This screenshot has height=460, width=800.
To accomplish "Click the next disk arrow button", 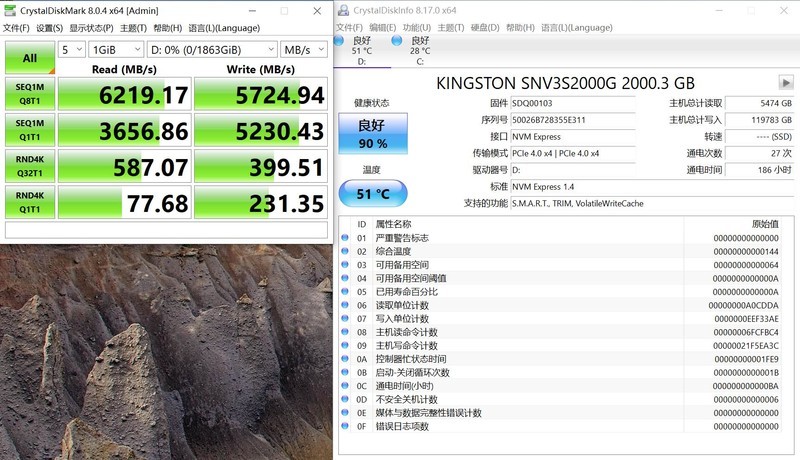I will [x=786, y=82].
